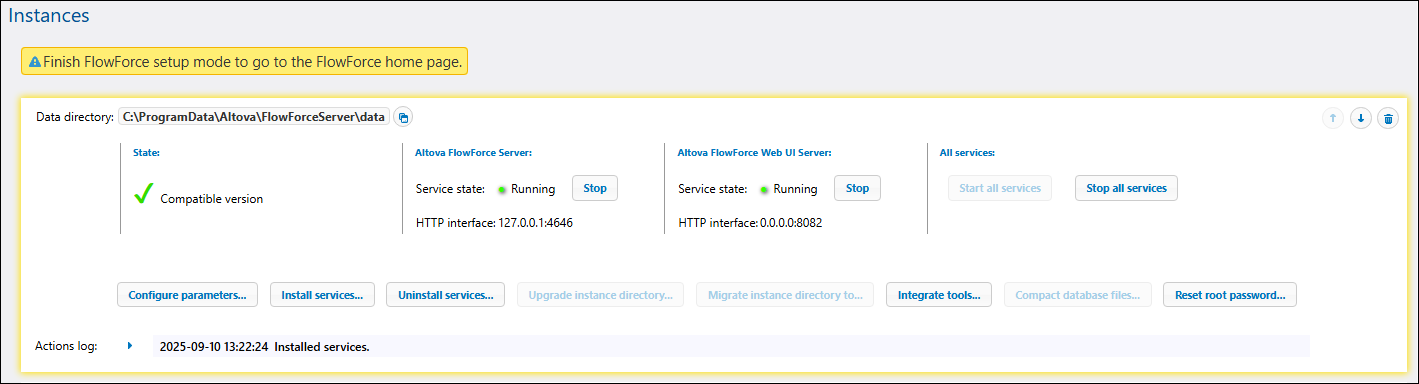
Task: Click the move instance up arrow icon
Action: click(x=1332, y=118)
